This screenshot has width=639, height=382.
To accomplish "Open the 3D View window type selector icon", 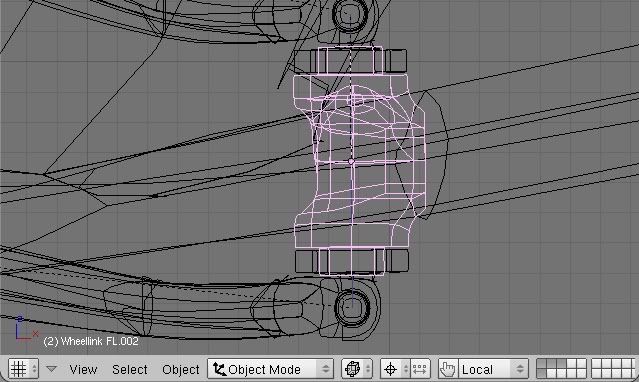I will (x=18, y=369).
